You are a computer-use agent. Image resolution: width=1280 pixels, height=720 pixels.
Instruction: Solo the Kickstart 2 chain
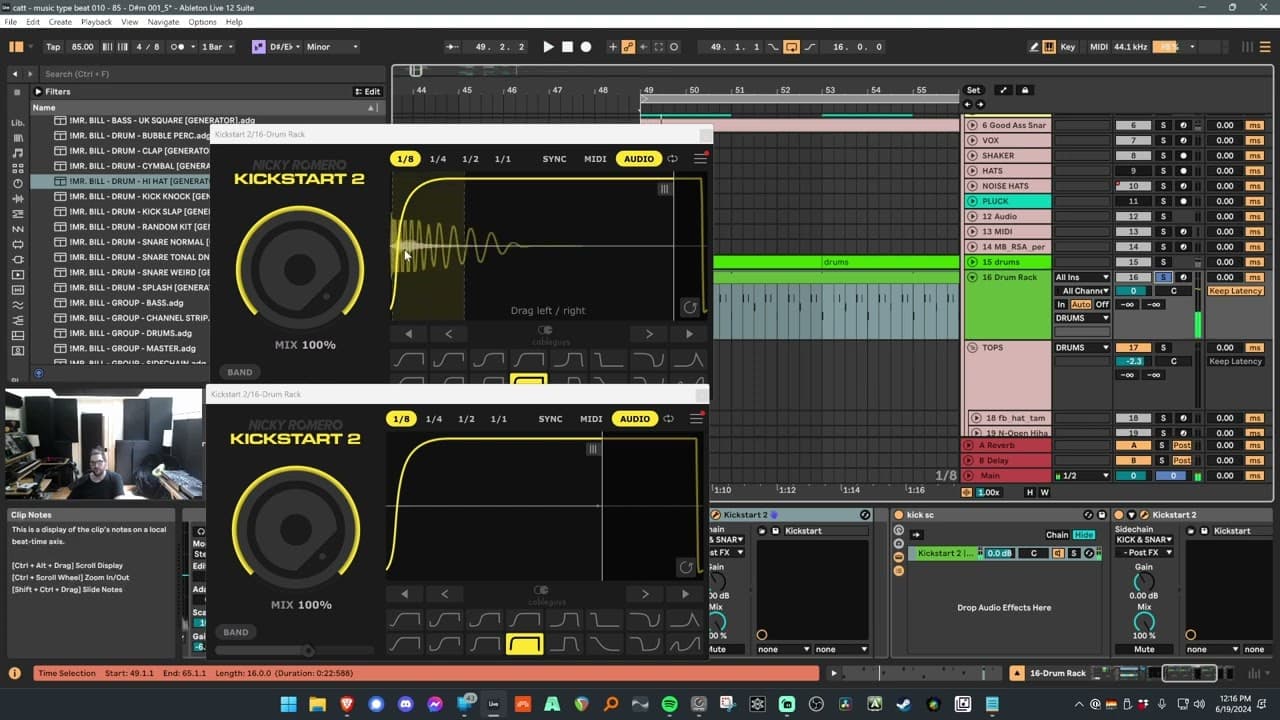tap(1074, 553)
